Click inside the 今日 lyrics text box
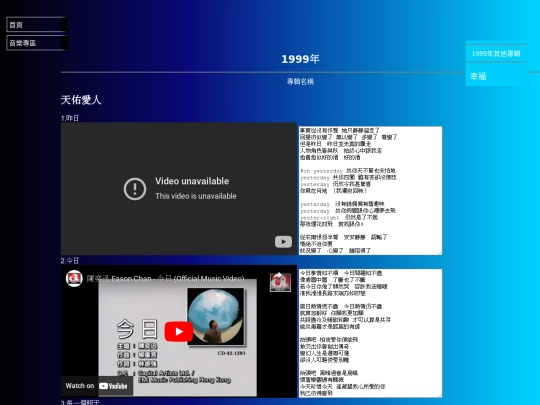 pyautogui.click(x=370, y=333)
